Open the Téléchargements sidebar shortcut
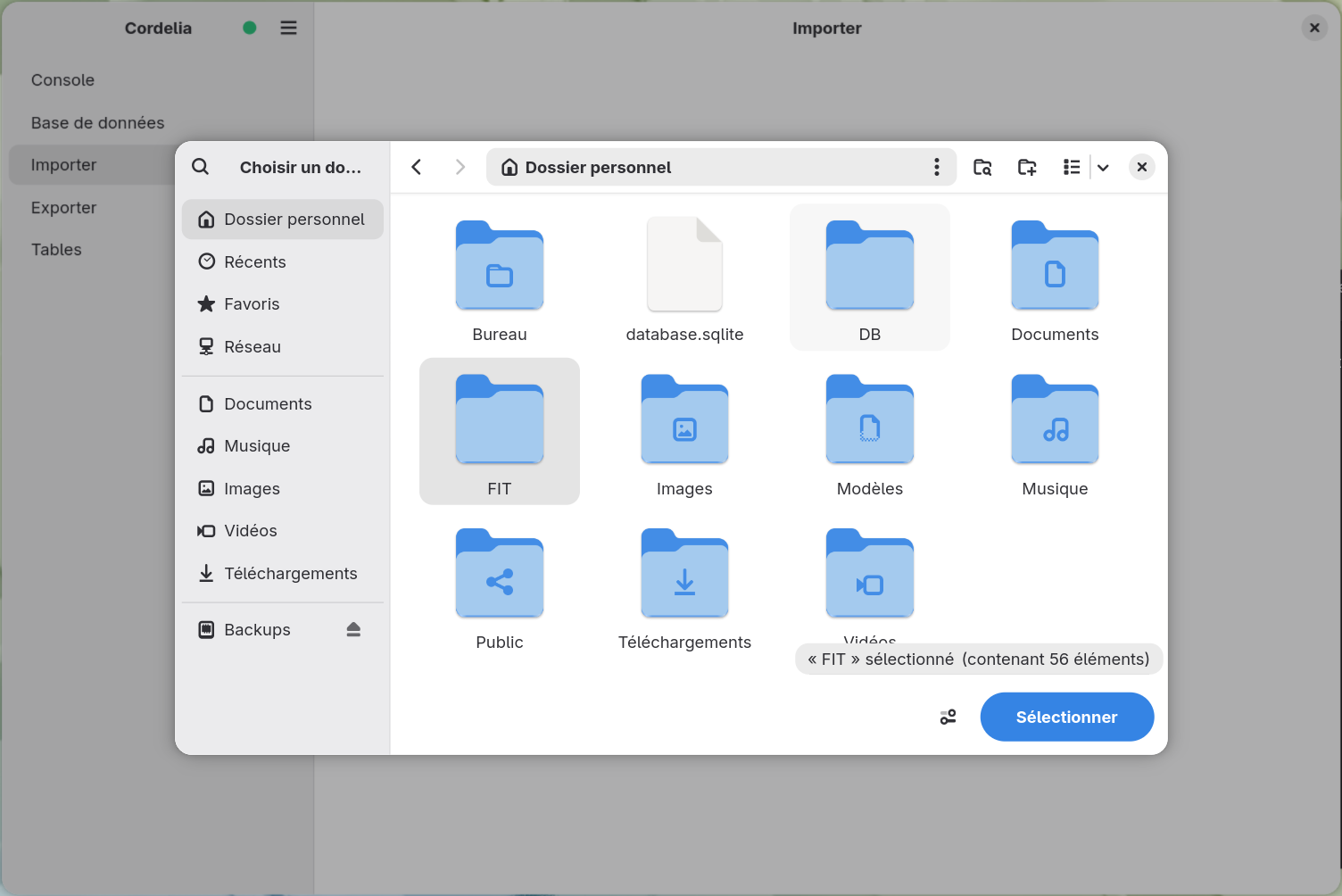Image resolution: width=1342 pixels, height=896 pixels. [283, 574]
